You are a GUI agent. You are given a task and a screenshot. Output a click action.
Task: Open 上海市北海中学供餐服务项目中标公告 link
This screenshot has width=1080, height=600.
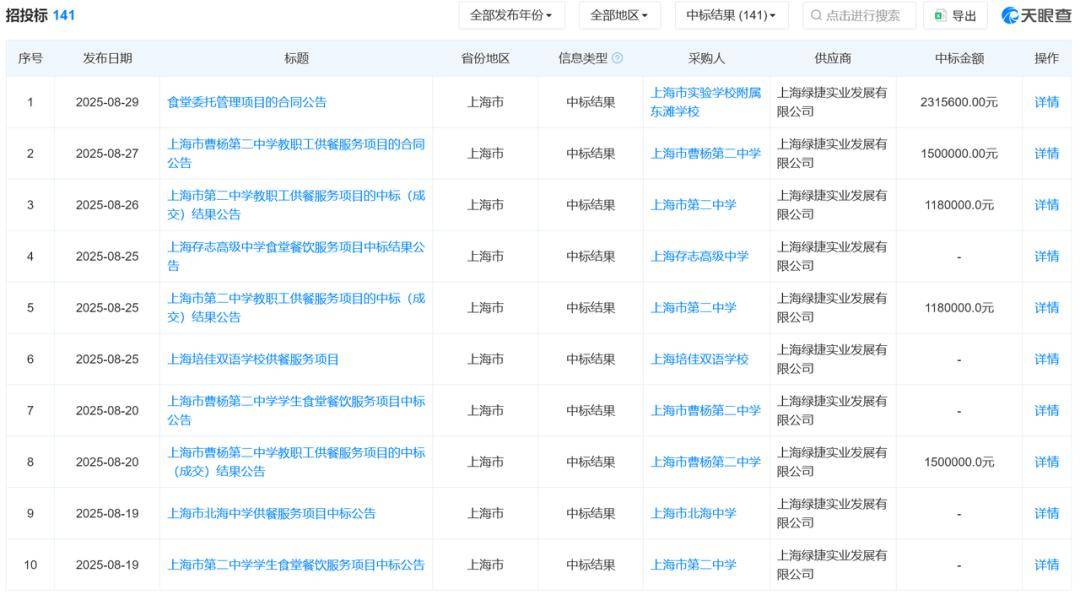[x=271, y=513]
